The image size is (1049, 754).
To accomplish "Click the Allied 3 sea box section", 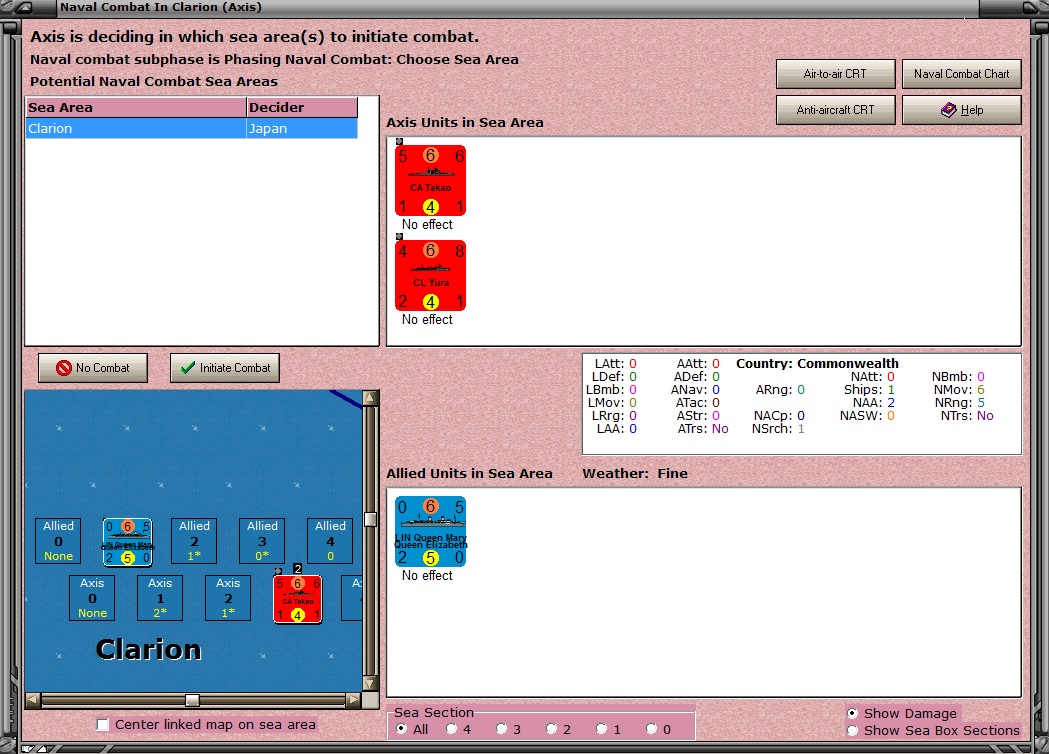I will [262, 541].
